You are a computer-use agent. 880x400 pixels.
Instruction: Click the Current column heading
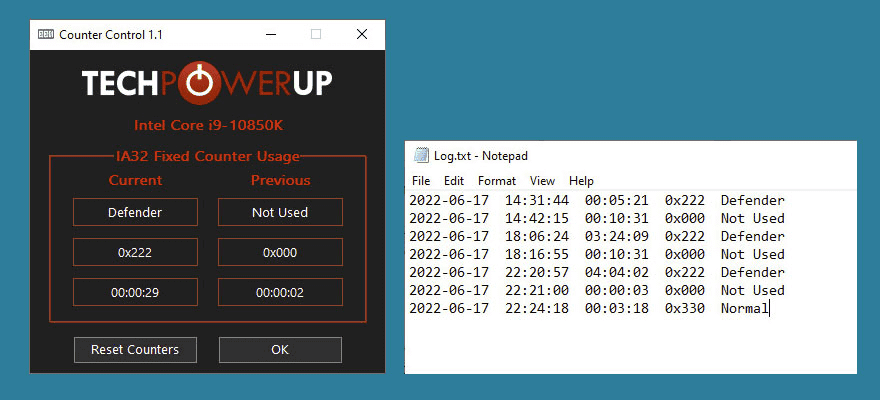(135, 180)
